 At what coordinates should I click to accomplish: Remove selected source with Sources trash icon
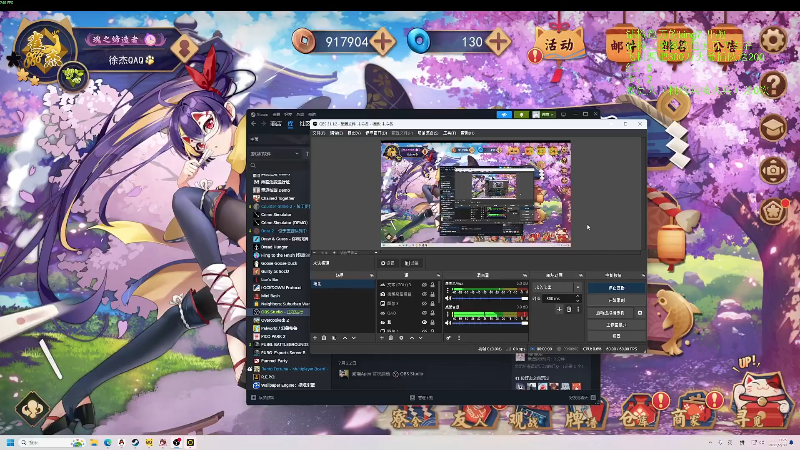tap(391, 338)
